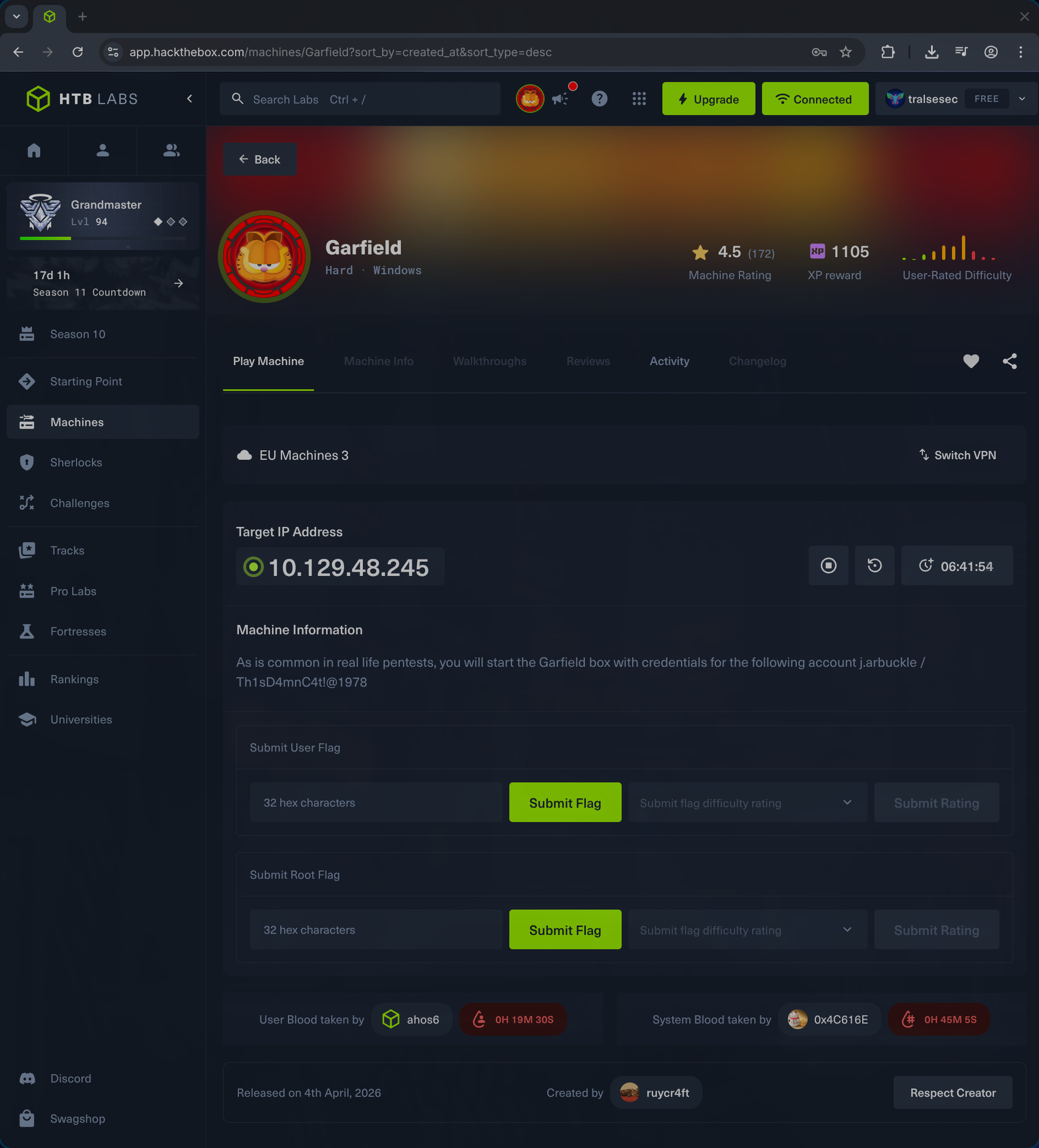This screenshot has width=1039, height=1148.
Task: Open the single-user profile icon
Action: (103, 150)
